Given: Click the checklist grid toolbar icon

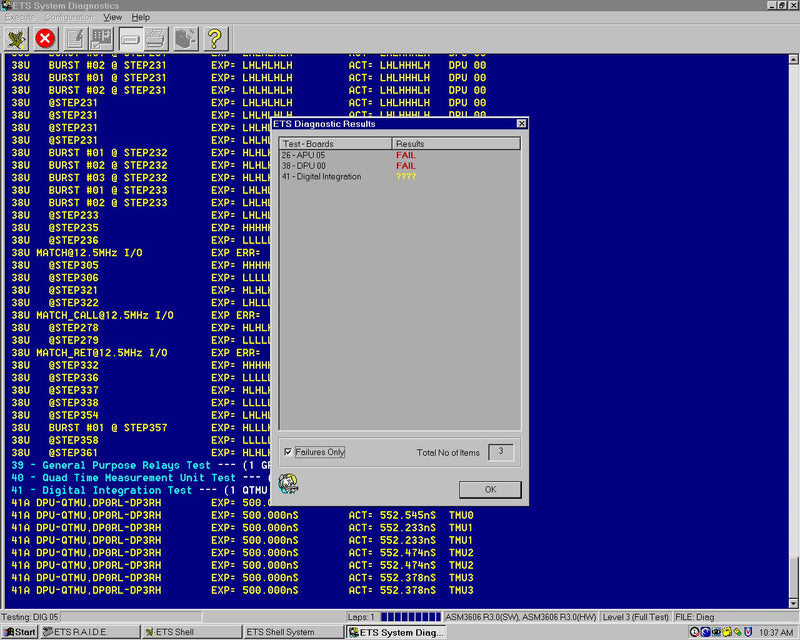Looking at the screenshot, I should (x=101, y=39).
